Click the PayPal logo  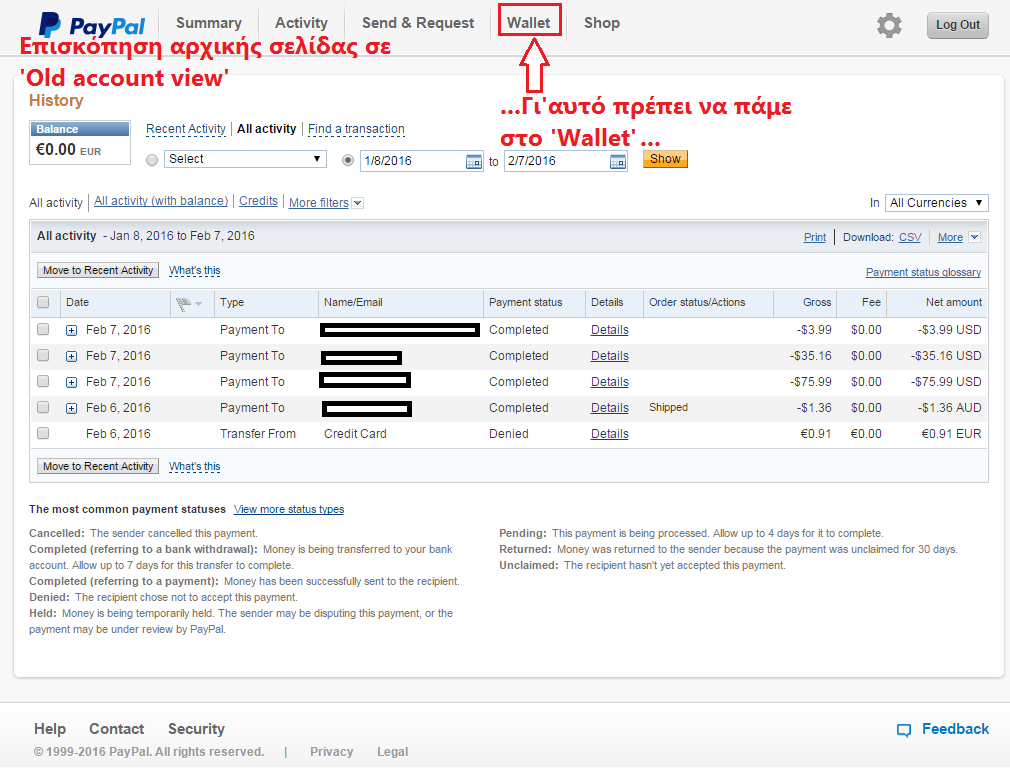[x=92, y=24]
